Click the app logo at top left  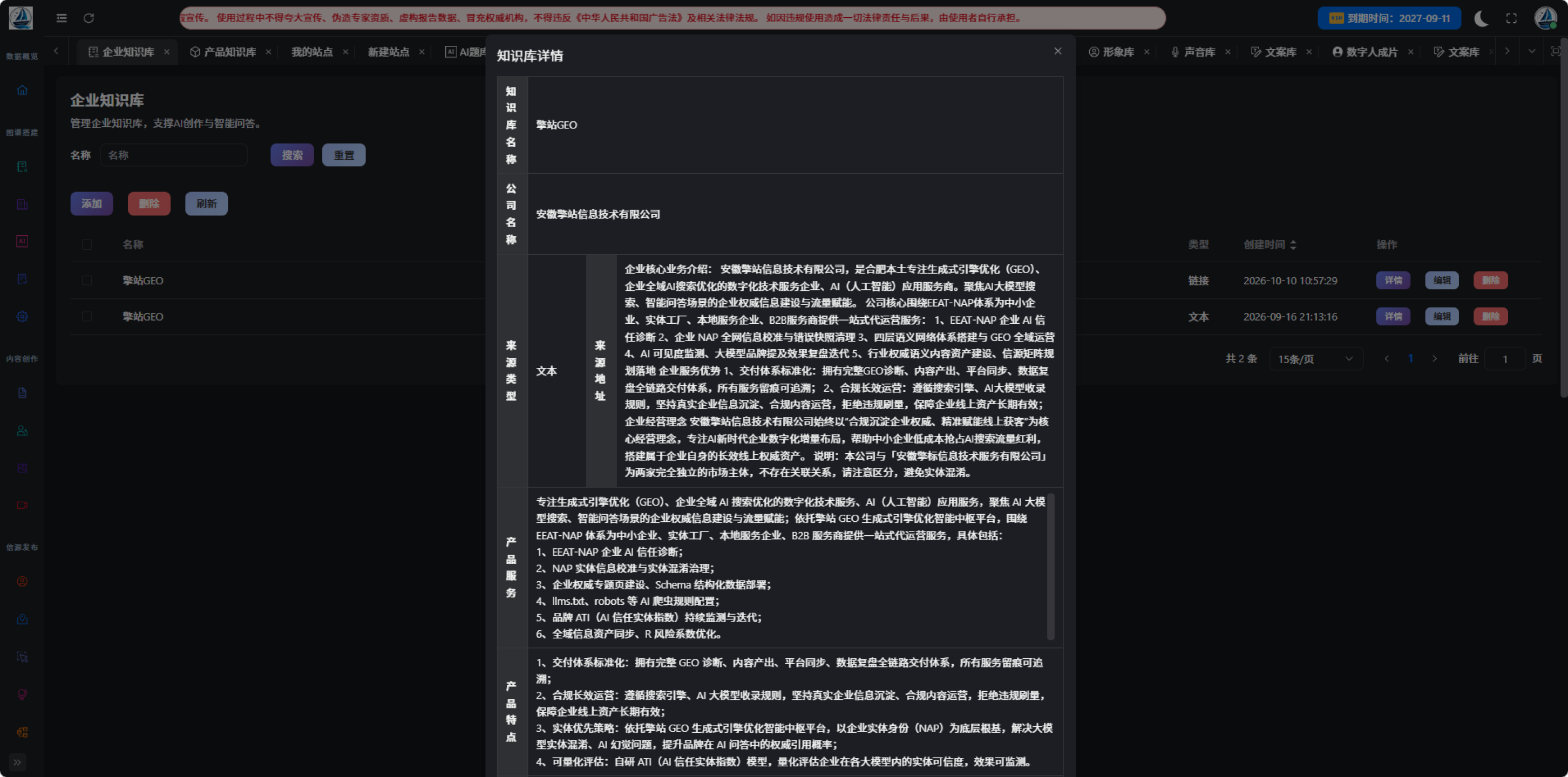[x=21, y=18]
